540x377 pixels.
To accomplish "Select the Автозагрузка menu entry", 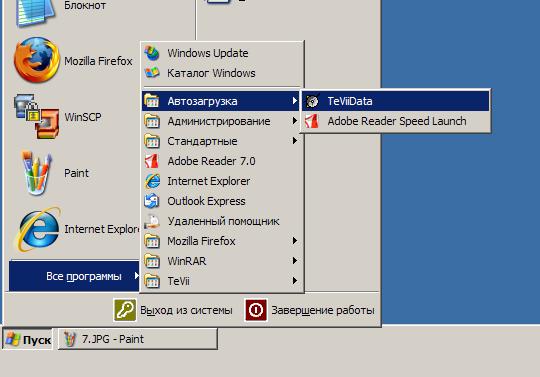I will (220, 101).
